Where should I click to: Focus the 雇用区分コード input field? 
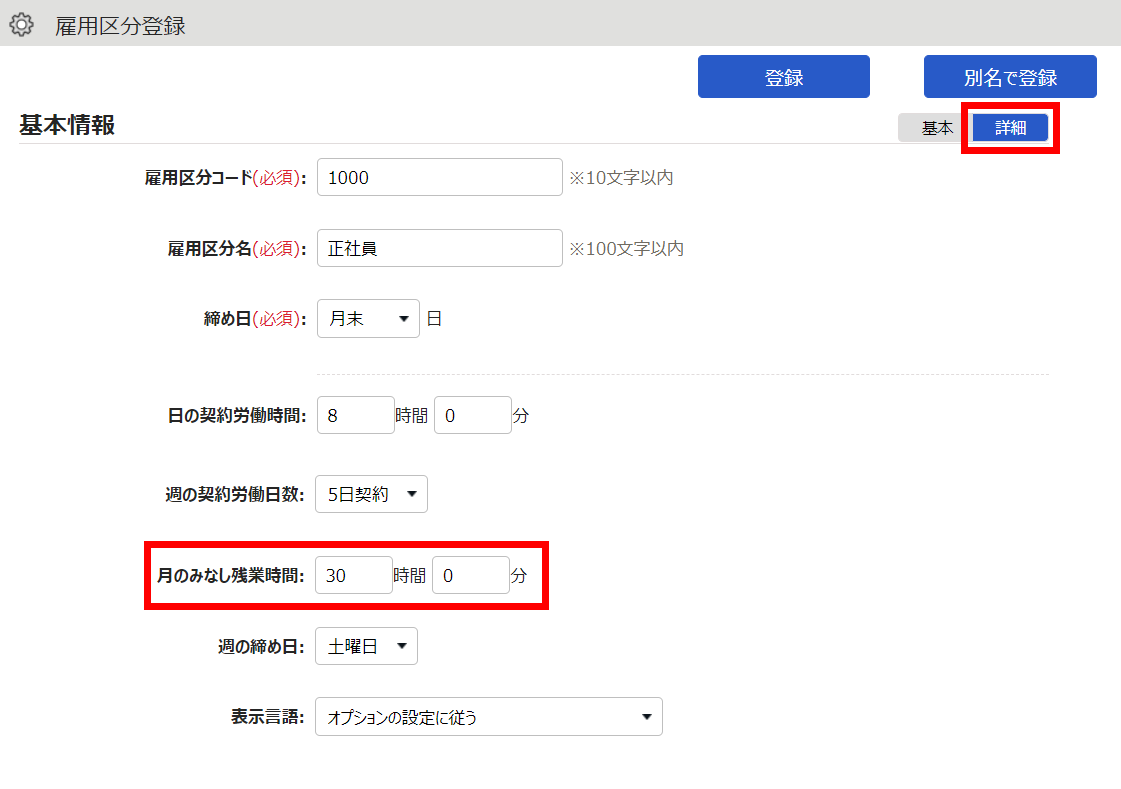click(440, 177)
